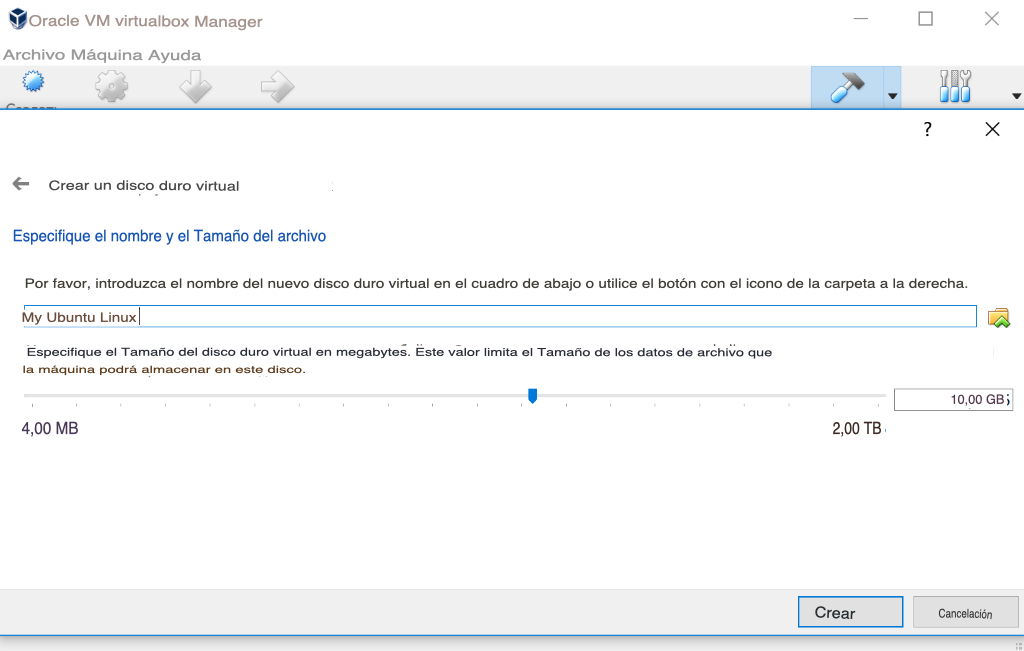
Task: Click the Discard down-arrow toolbar icon
Action: coord(195,87)
